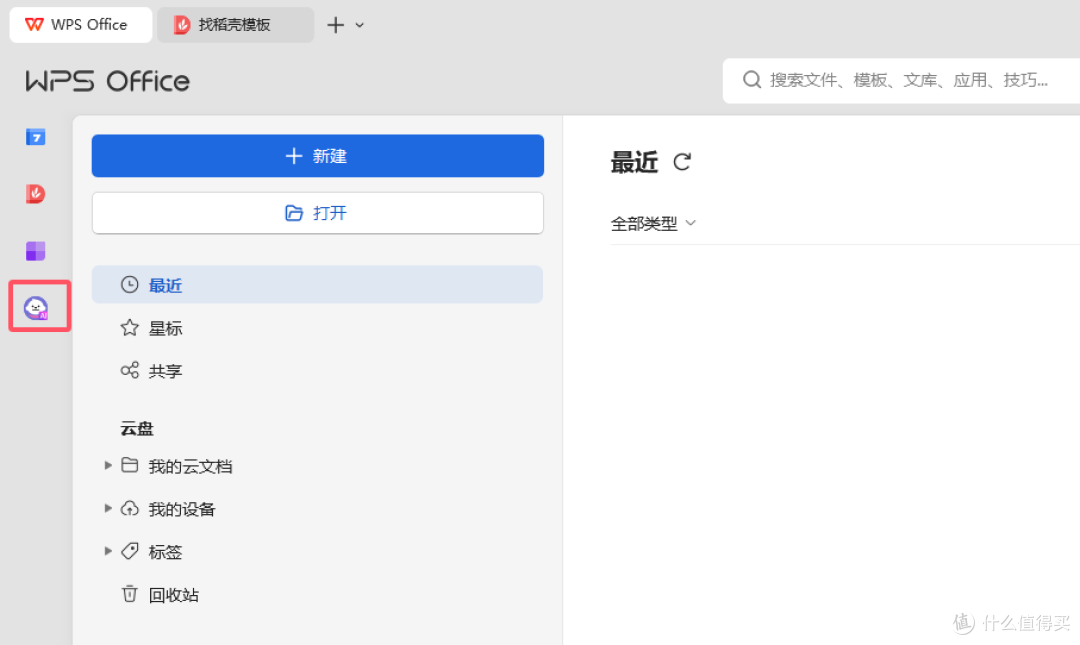Switch to the WPS Office tab
The image size is (1080, 645).
click(x=81, y=25)
